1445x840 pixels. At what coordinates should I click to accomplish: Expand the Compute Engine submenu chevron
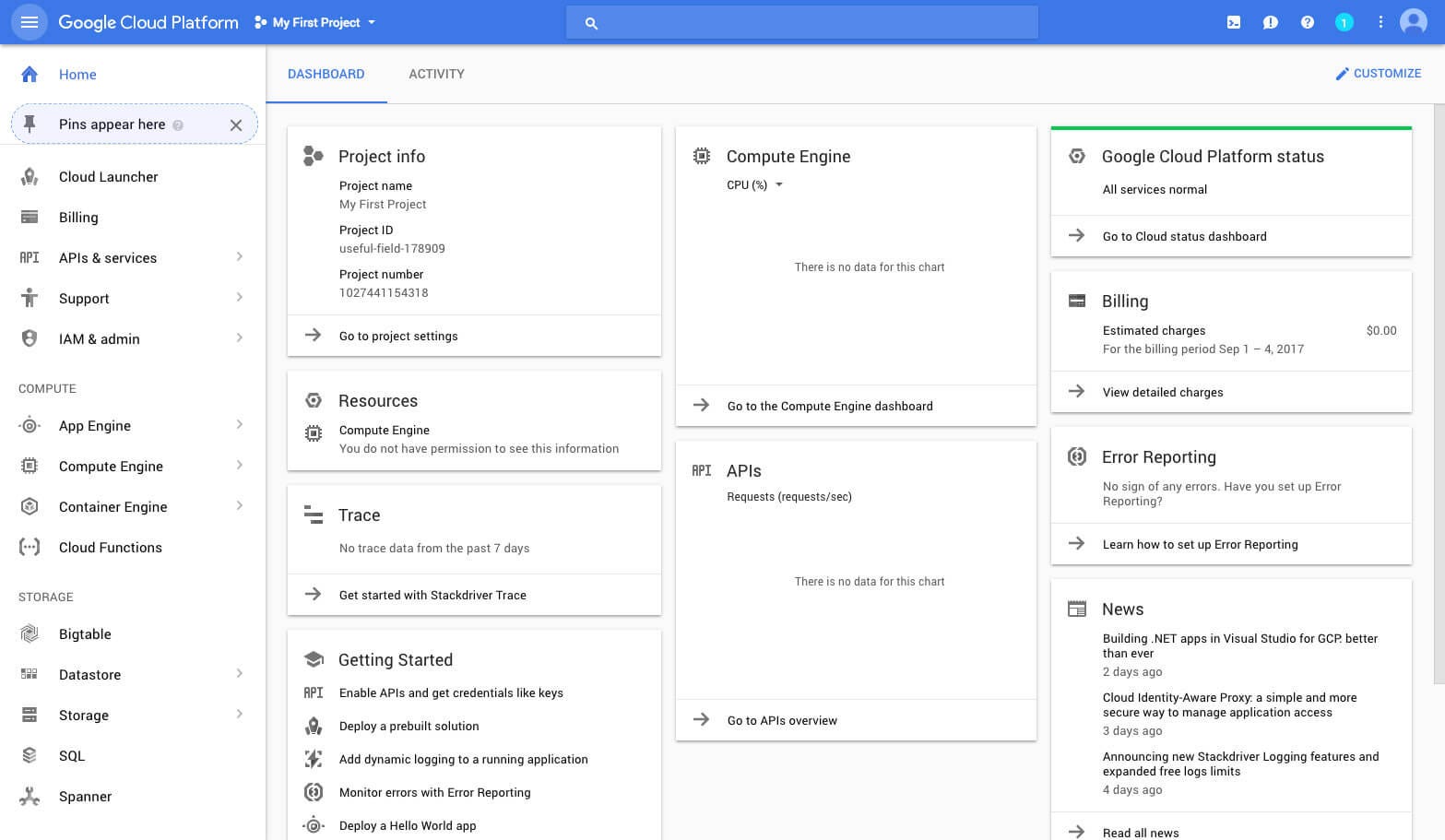(240, 465)
